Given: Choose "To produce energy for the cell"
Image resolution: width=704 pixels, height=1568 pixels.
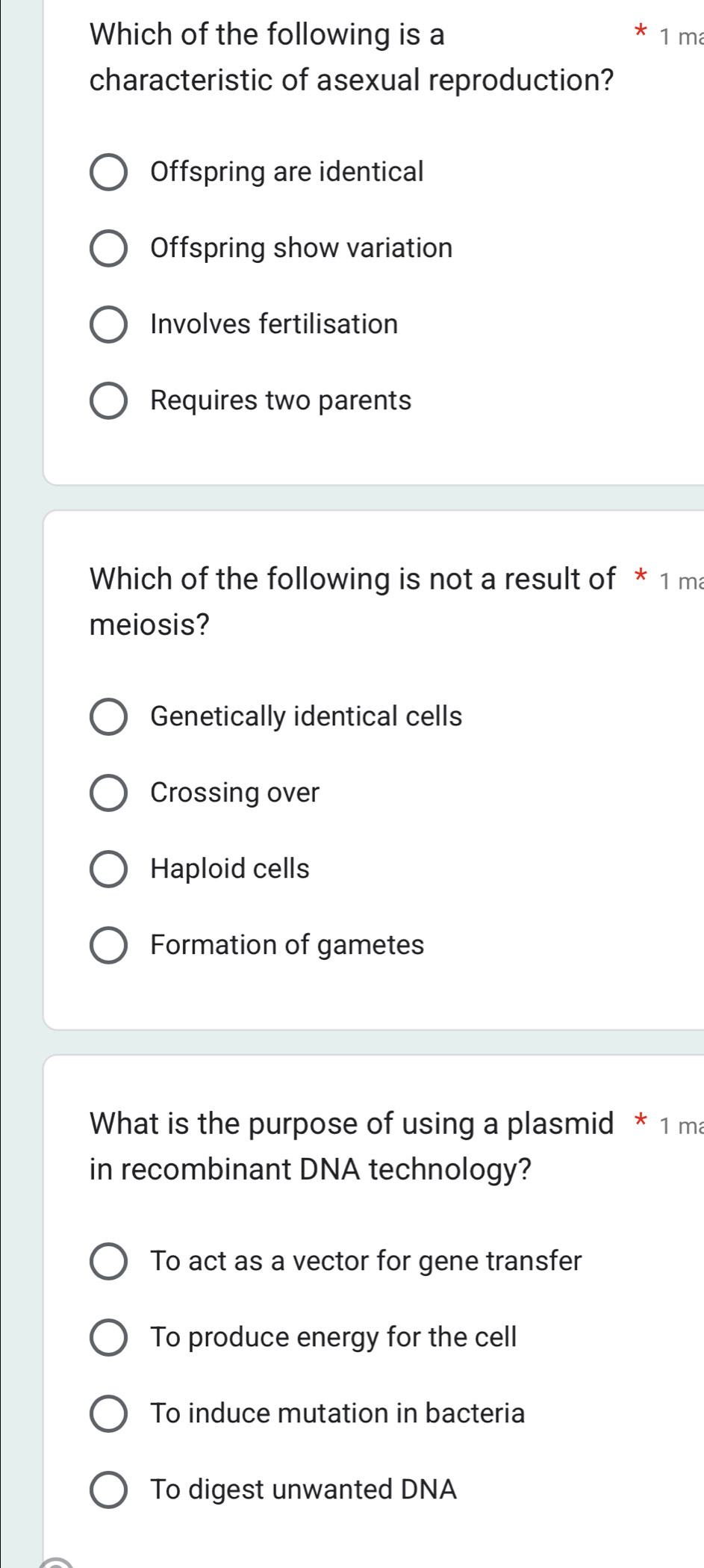Looking at the screenshot, I should (x=109, y=1338).
